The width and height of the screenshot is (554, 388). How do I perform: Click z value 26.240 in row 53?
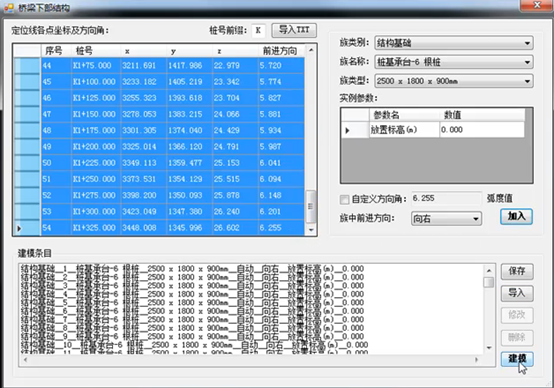pos(235,212)
